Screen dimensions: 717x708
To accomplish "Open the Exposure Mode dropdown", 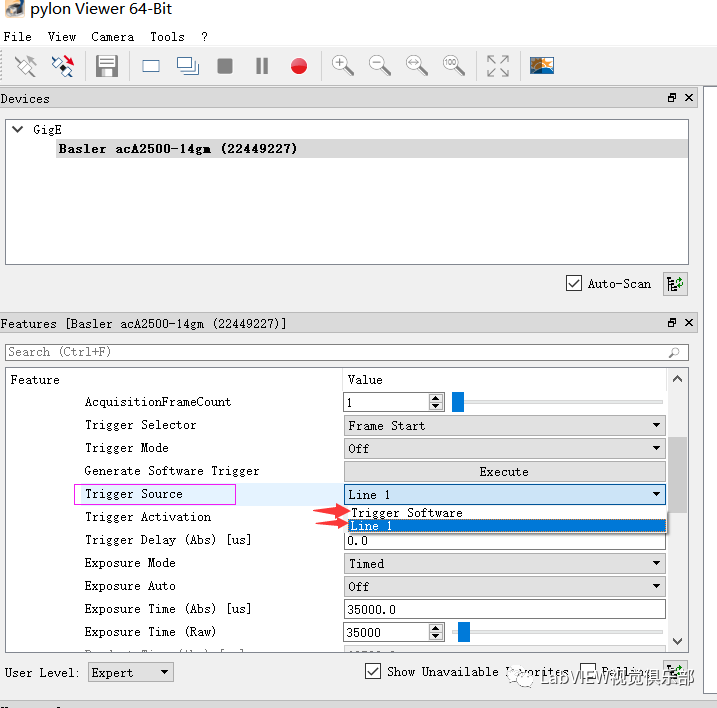I will click(504, 563).
